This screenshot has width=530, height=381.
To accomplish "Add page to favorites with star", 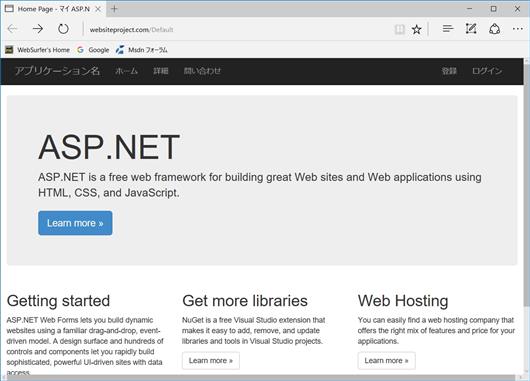I will (x=416, y=29).
